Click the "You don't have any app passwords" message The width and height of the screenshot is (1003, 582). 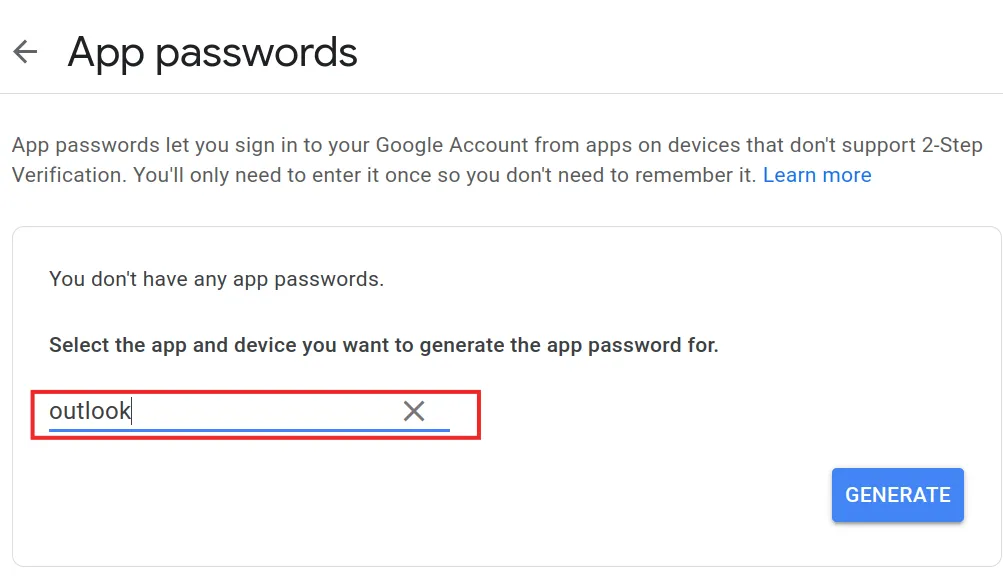[216, 279]
